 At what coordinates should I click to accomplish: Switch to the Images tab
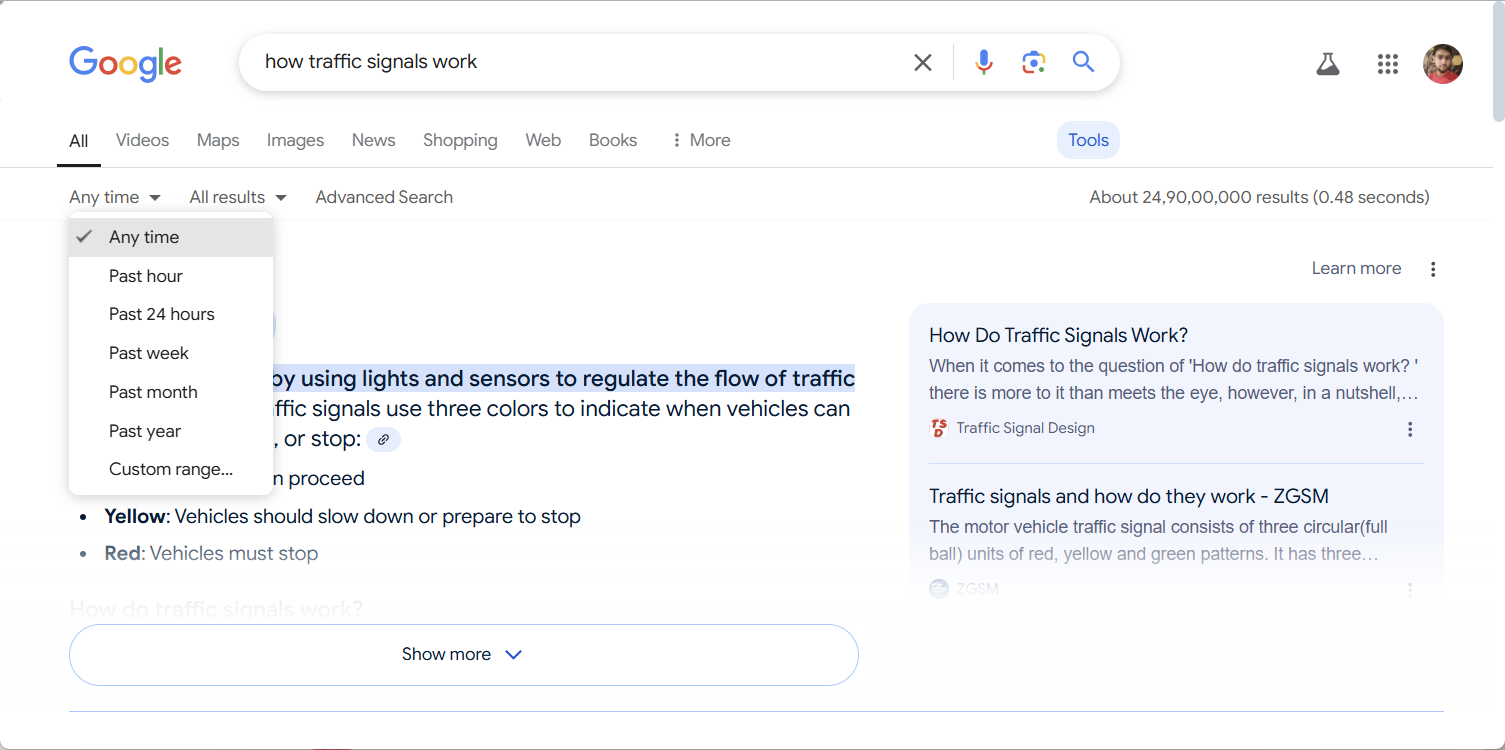(295, 140)
